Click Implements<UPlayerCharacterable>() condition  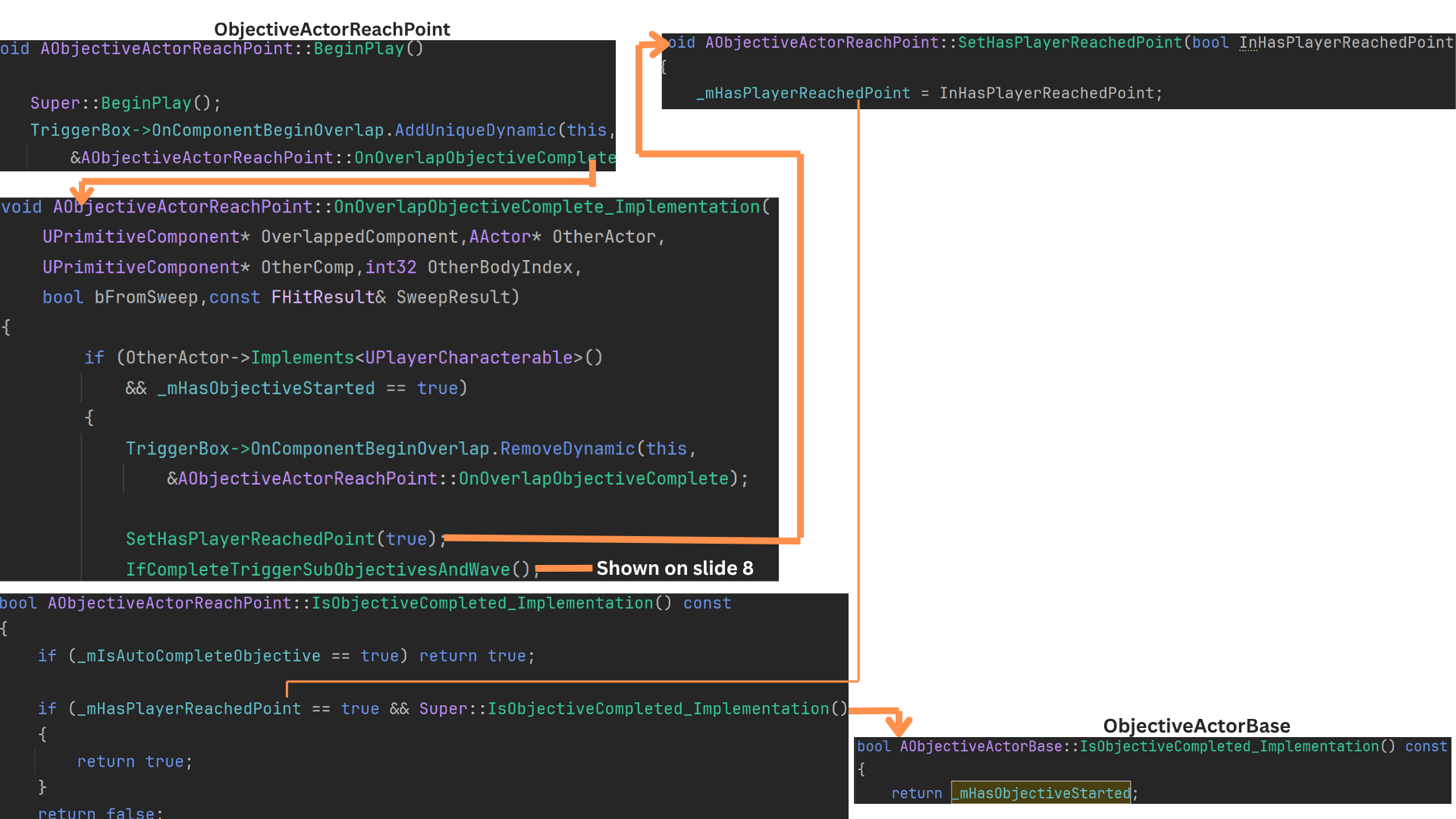tap(426, 358)
